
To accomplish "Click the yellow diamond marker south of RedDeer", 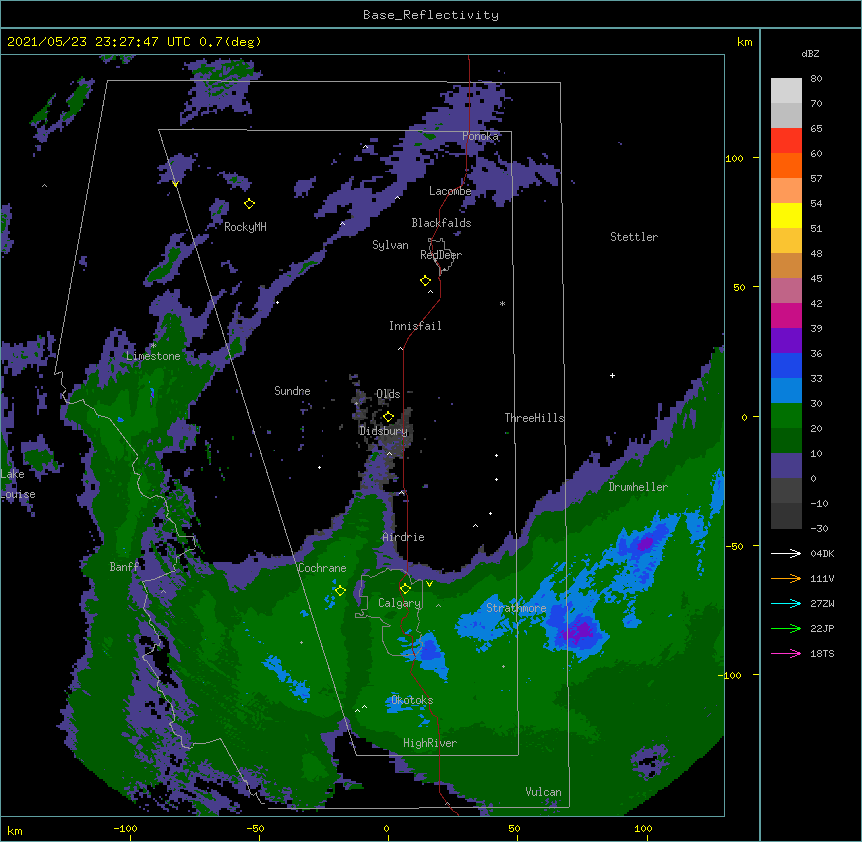I will tap(425, 281).
